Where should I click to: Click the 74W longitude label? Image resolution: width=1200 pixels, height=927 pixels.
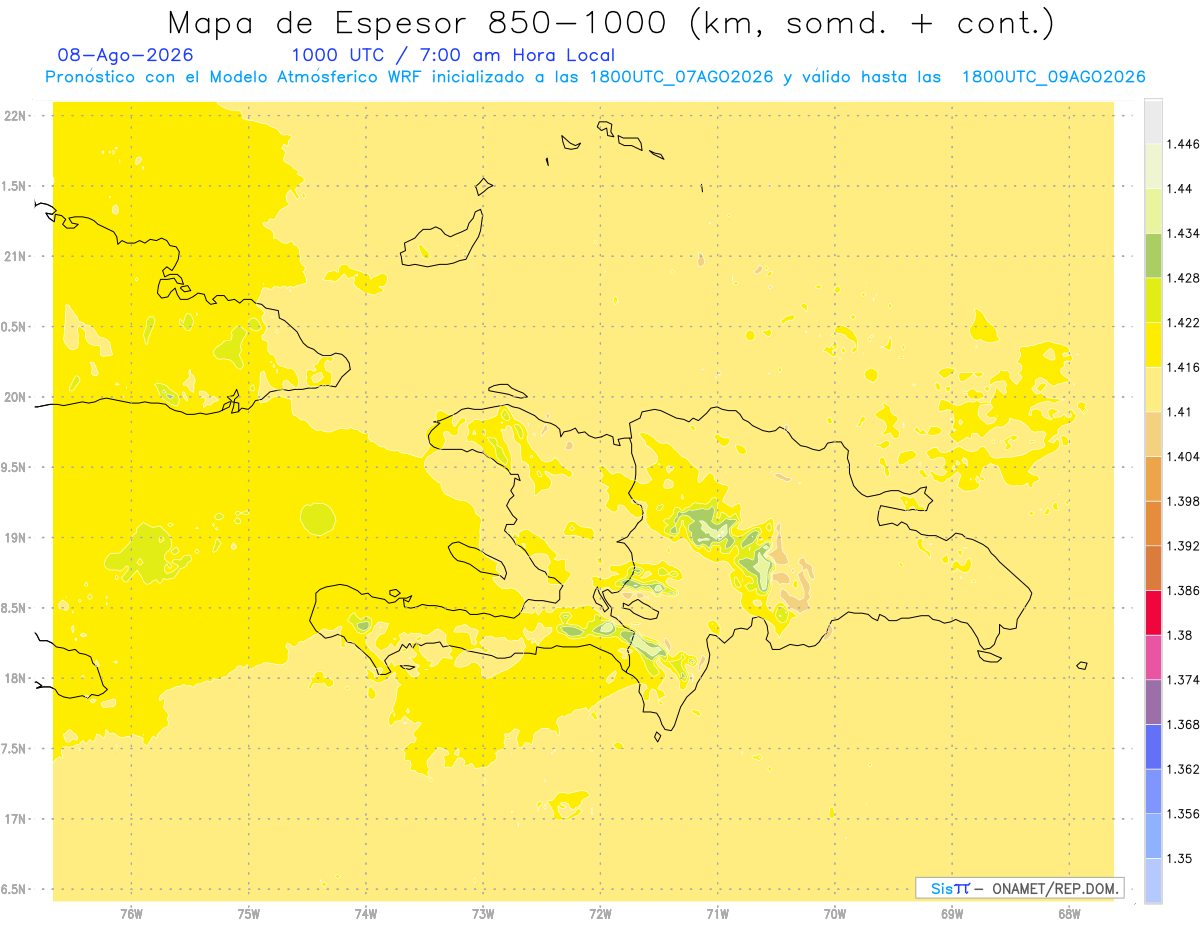[366, 913]
